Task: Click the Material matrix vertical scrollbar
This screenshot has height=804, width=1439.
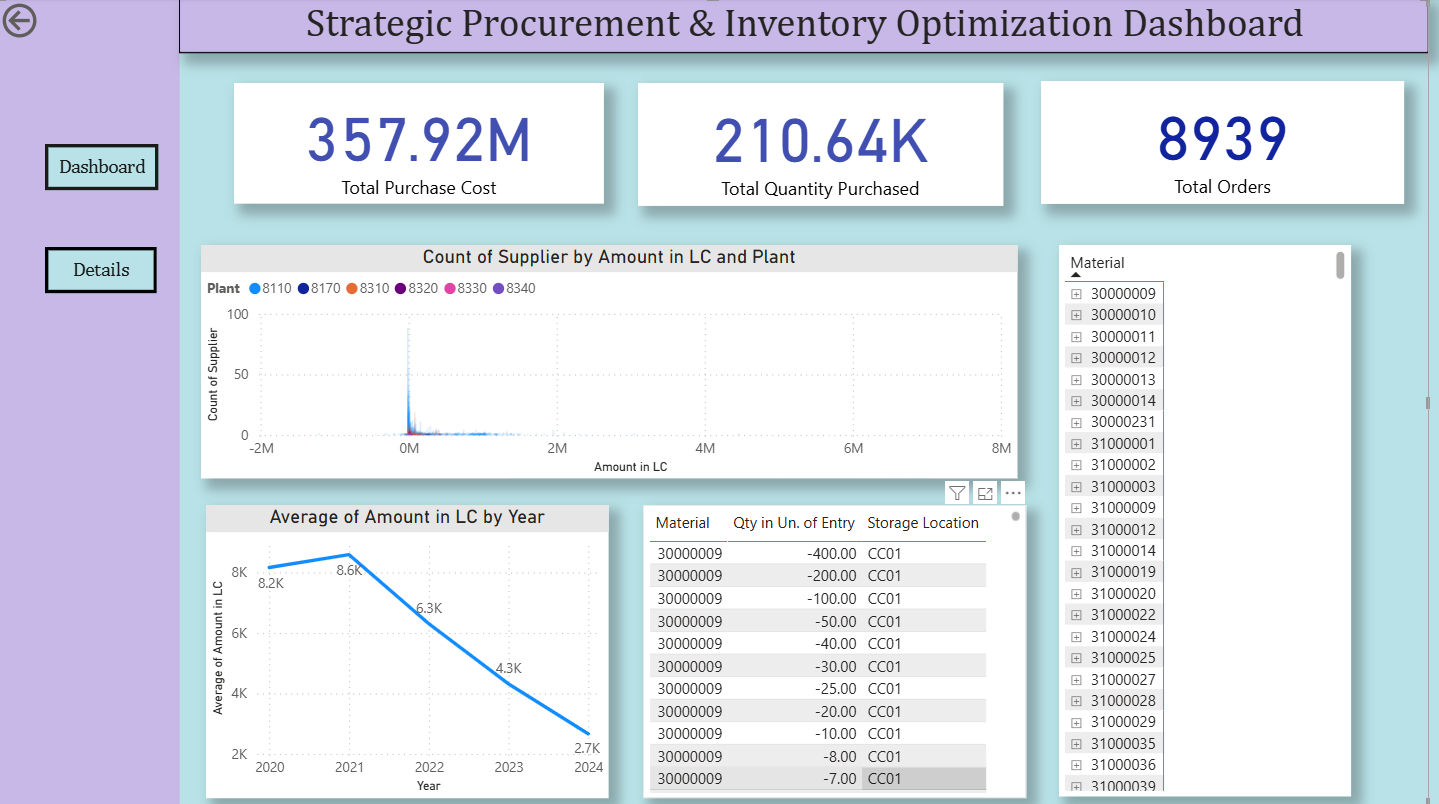Action: click(1340, 265)
